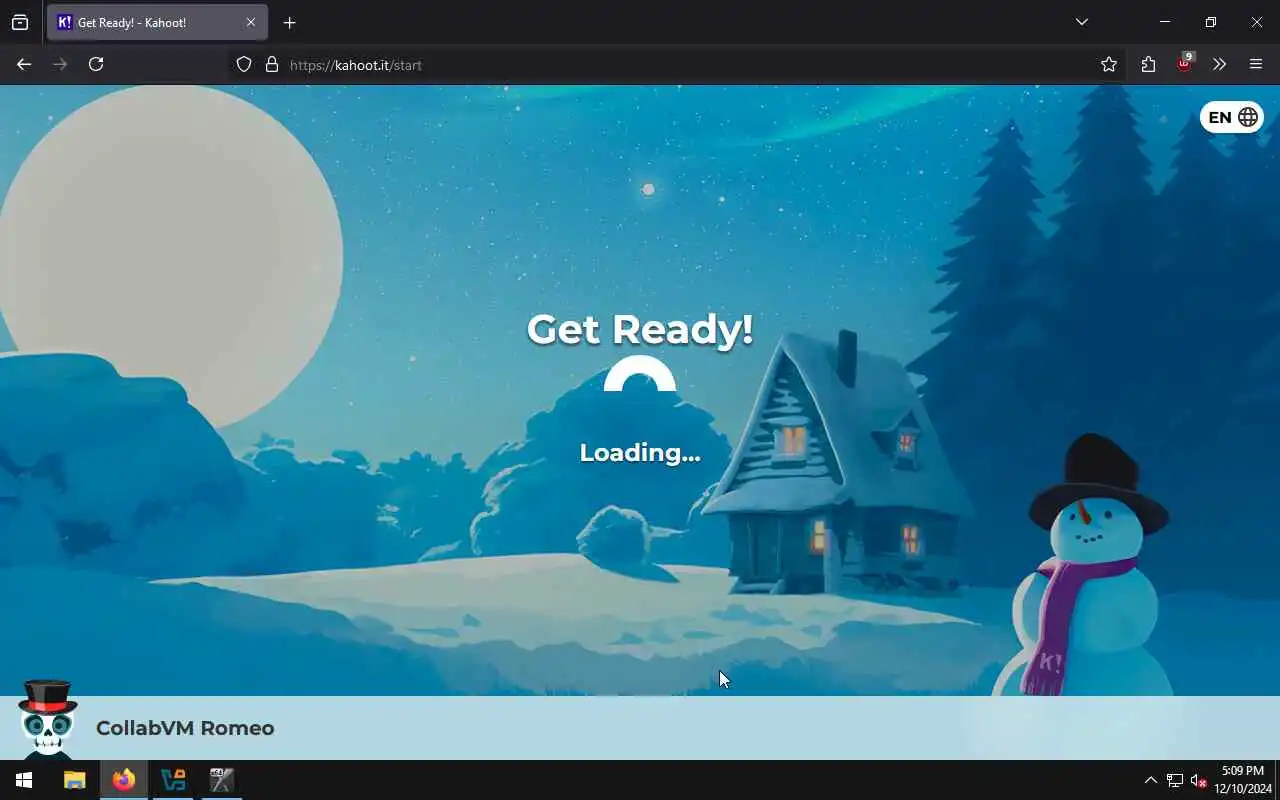Open a new browser tab
1280x800 pixels.
click(x=289, y=22)
